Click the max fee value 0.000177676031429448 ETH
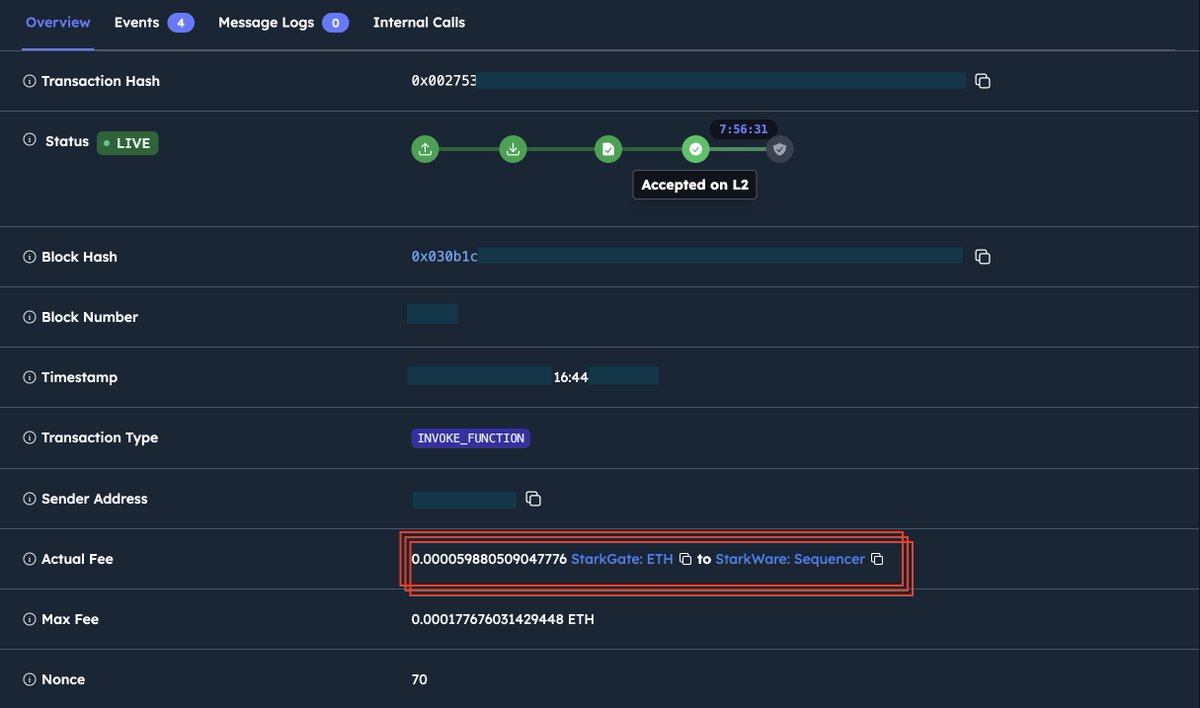Viewport: 1200px width, 708px height. pyautogui.click(x=503, y=619)
